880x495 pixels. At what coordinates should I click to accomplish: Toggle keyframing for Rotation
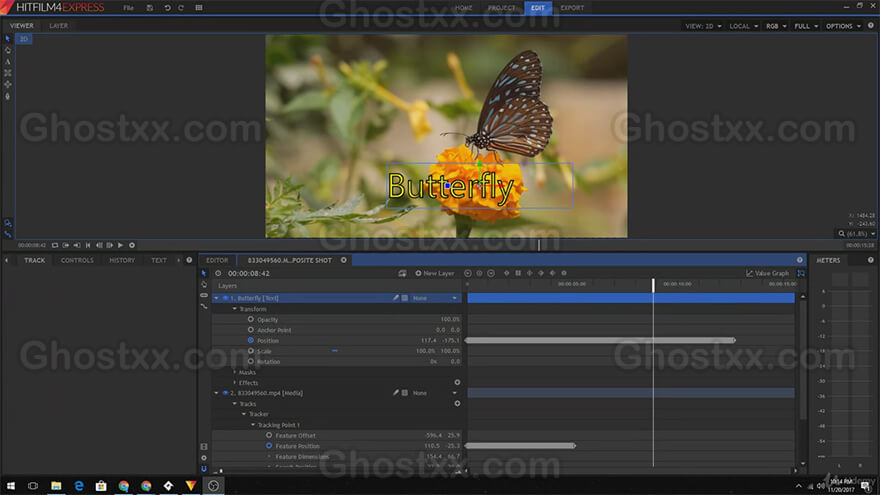pos(251,361)
